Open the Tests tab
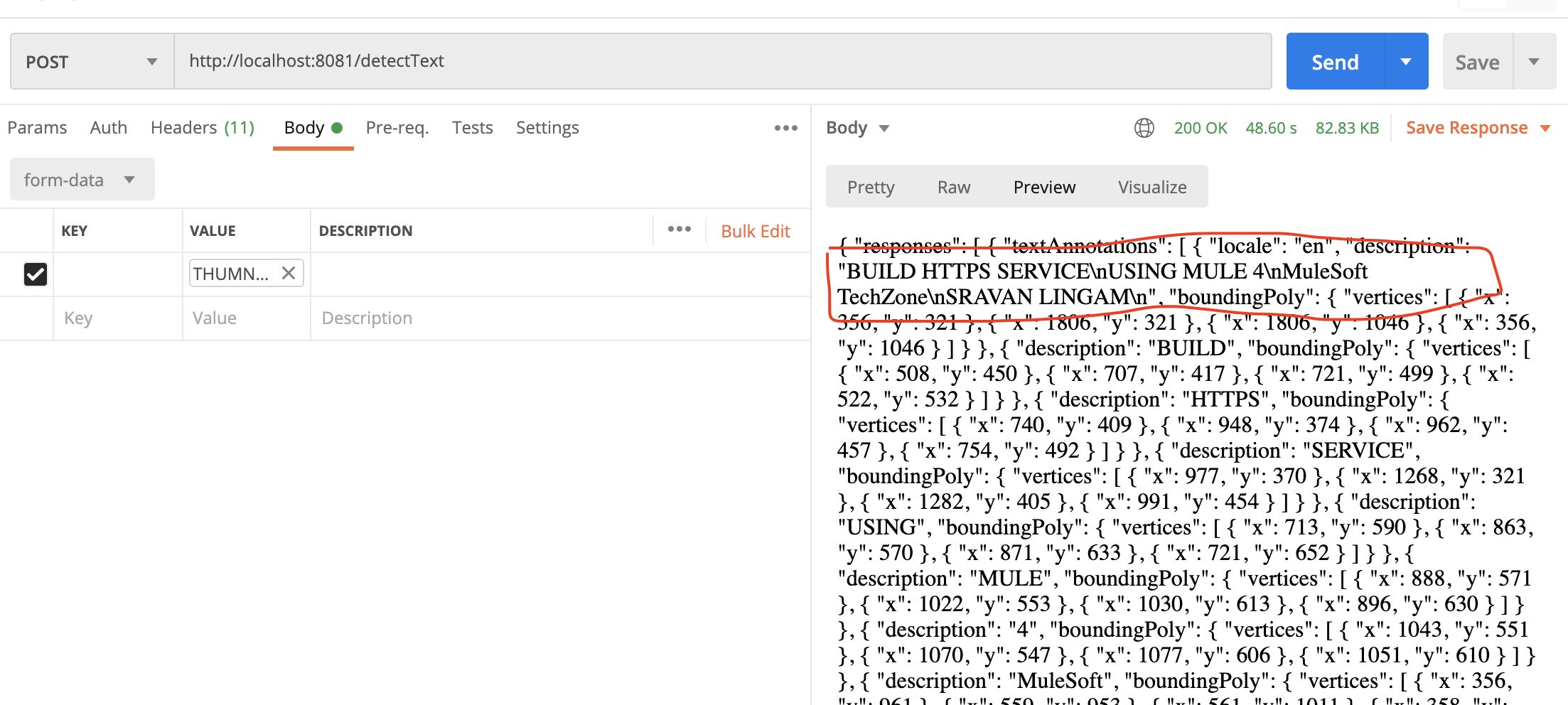This screenshot has width=1568, height=705. pos(473,128)
